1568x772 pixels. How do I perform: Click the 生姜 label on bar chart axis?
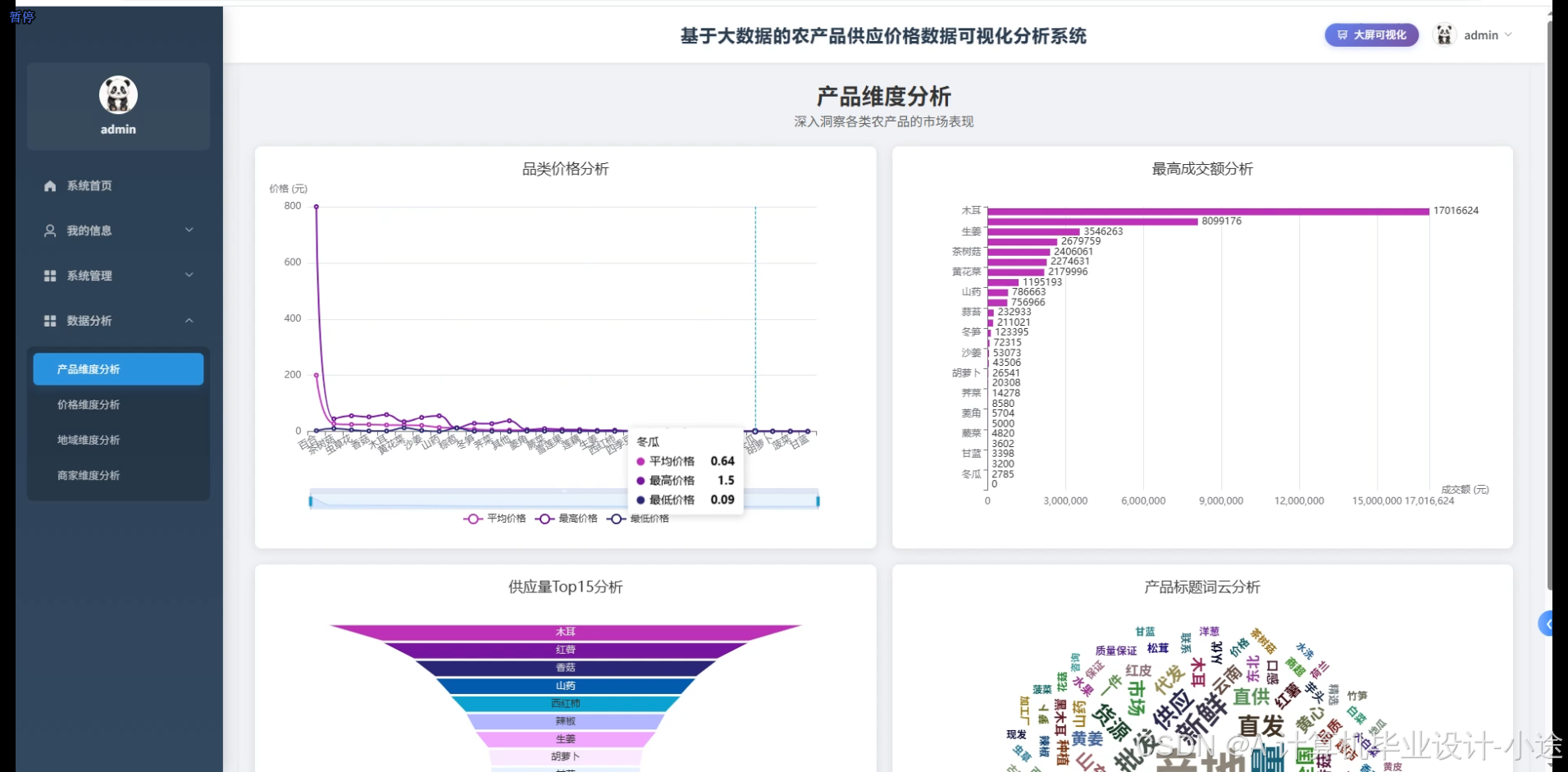click(971, 231)
